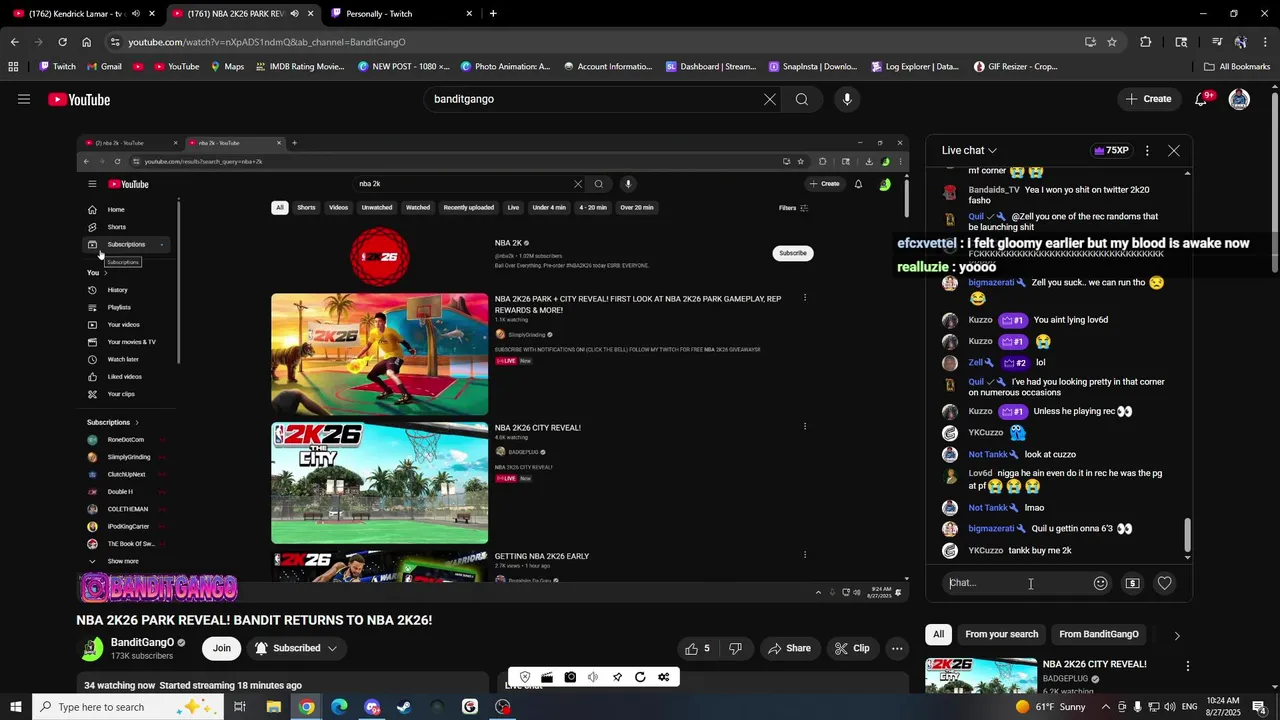1280x720 pixels.
Task: Click the search magnifier button
Action: 802,99
